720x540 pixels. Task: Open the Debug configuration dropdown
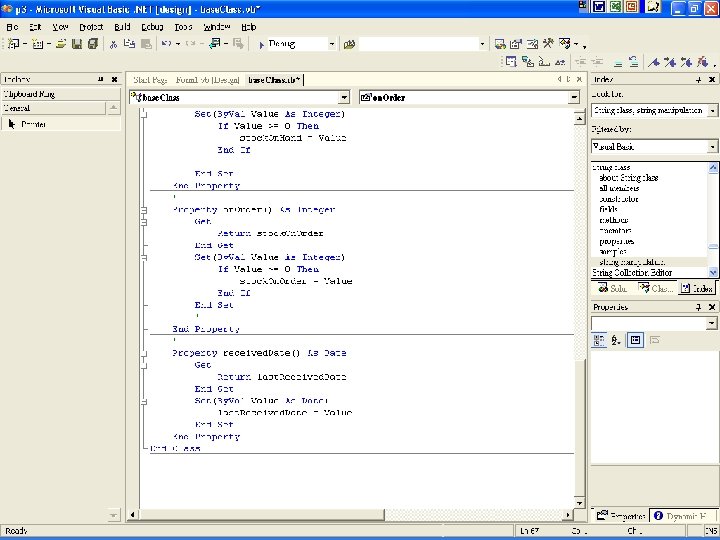pos(331,44)
